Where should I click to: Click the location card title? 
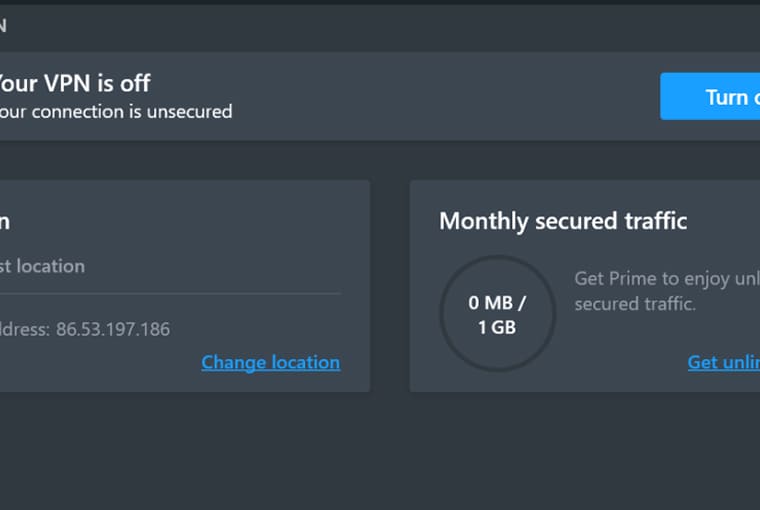tap(5, 221)
